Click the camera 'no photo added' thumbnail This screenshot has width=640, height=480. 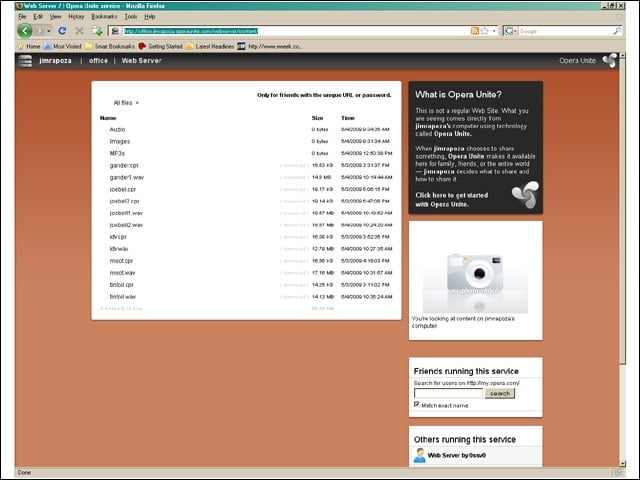[x=475, y=282]
